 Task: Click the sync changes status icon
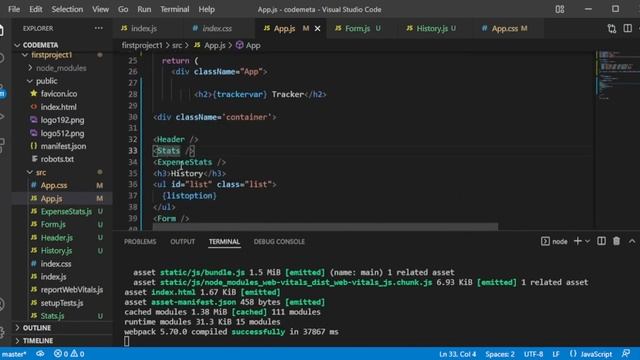pos(40,354)
